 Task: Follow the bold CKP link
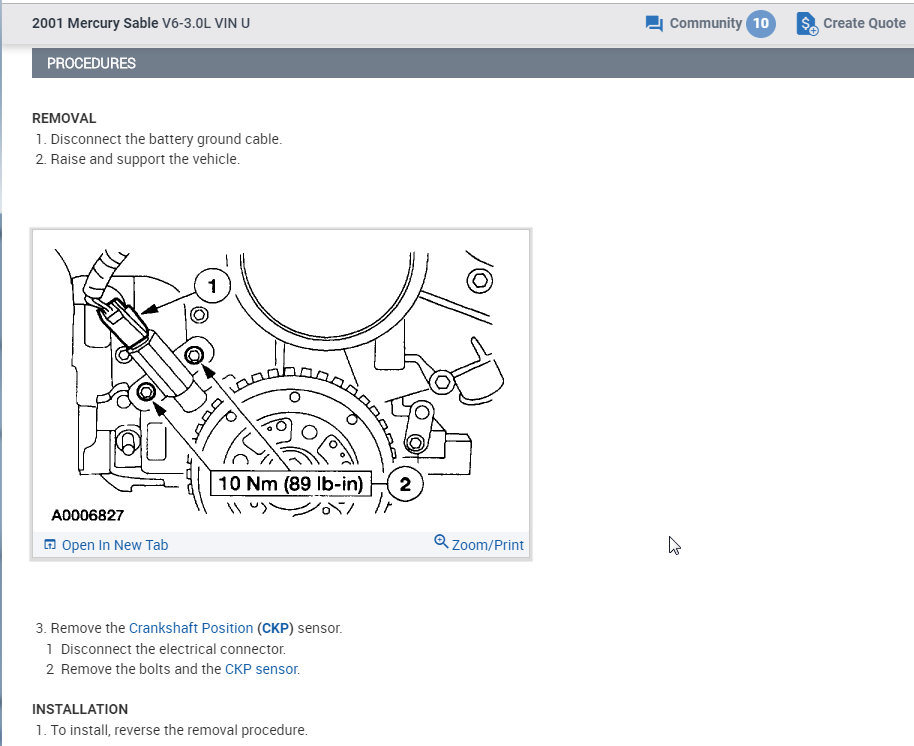pos(276,628)
